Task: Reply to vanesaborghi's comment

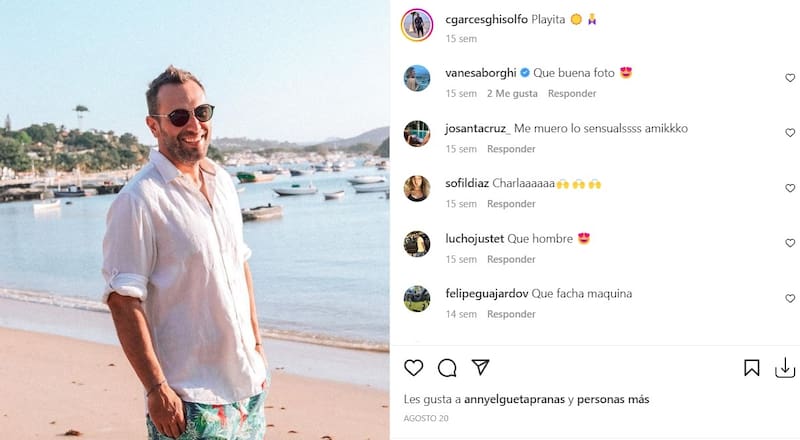Action: (573, 93)
